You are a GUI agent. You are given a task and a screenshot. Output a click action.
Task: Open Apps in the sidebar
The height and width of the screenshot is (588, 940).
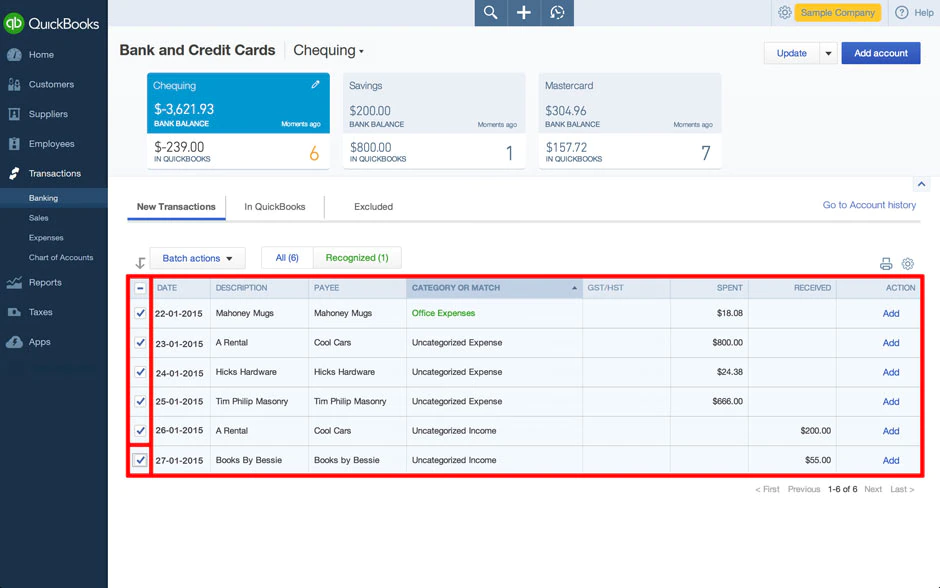pos(39,342)
